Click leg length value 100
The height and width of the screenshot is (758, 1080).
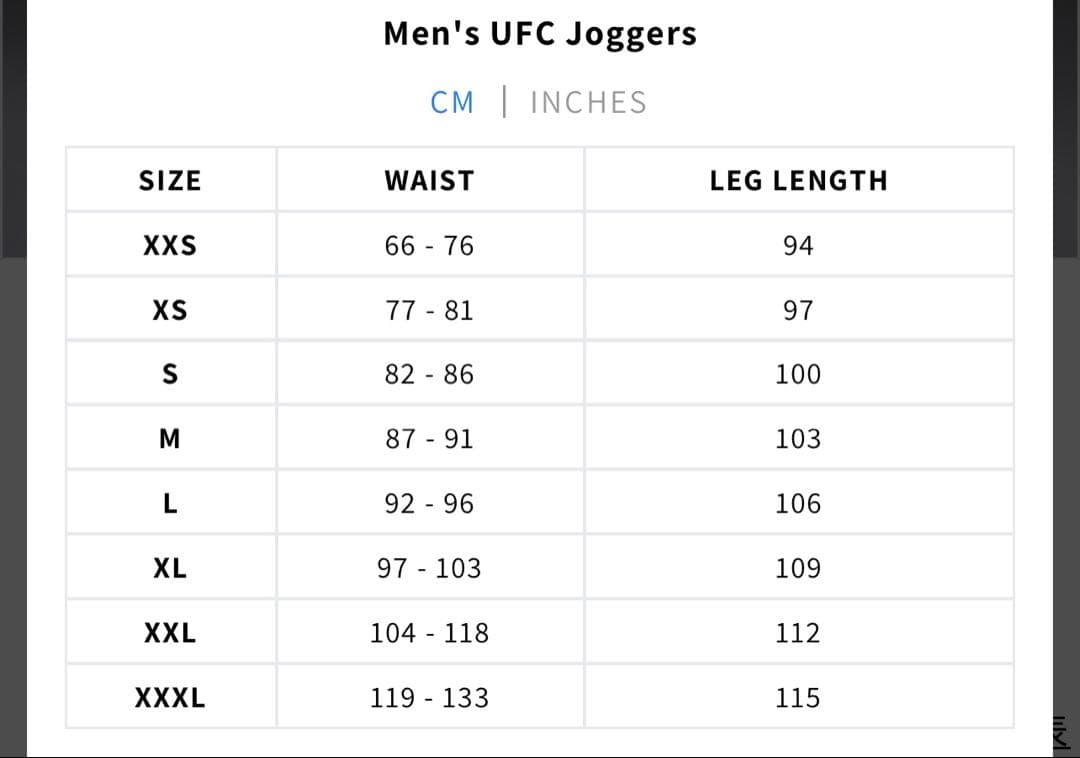click(798, 375)
